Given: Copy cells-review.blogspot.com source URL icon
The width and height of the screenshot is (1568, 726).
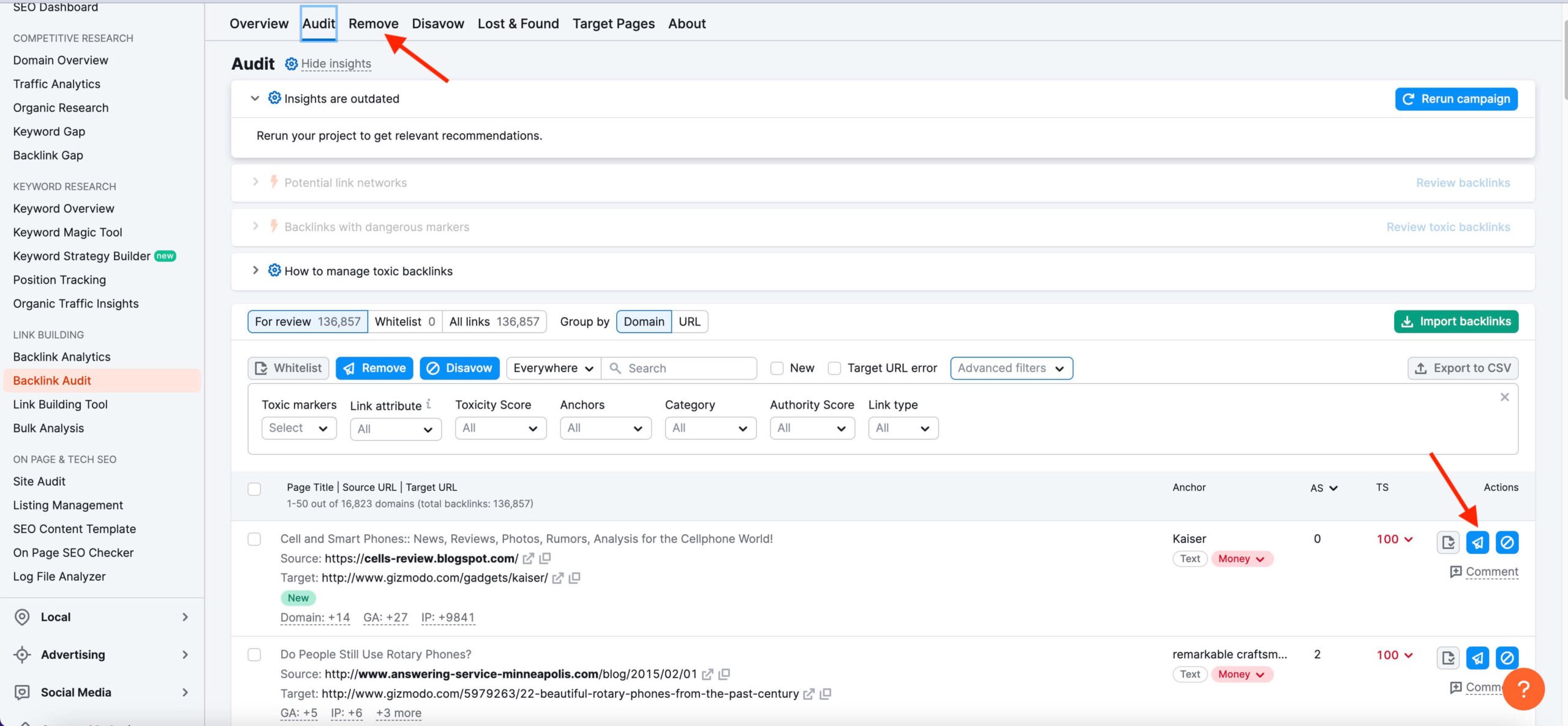Looking at the screenshot, I should [545, 558].
